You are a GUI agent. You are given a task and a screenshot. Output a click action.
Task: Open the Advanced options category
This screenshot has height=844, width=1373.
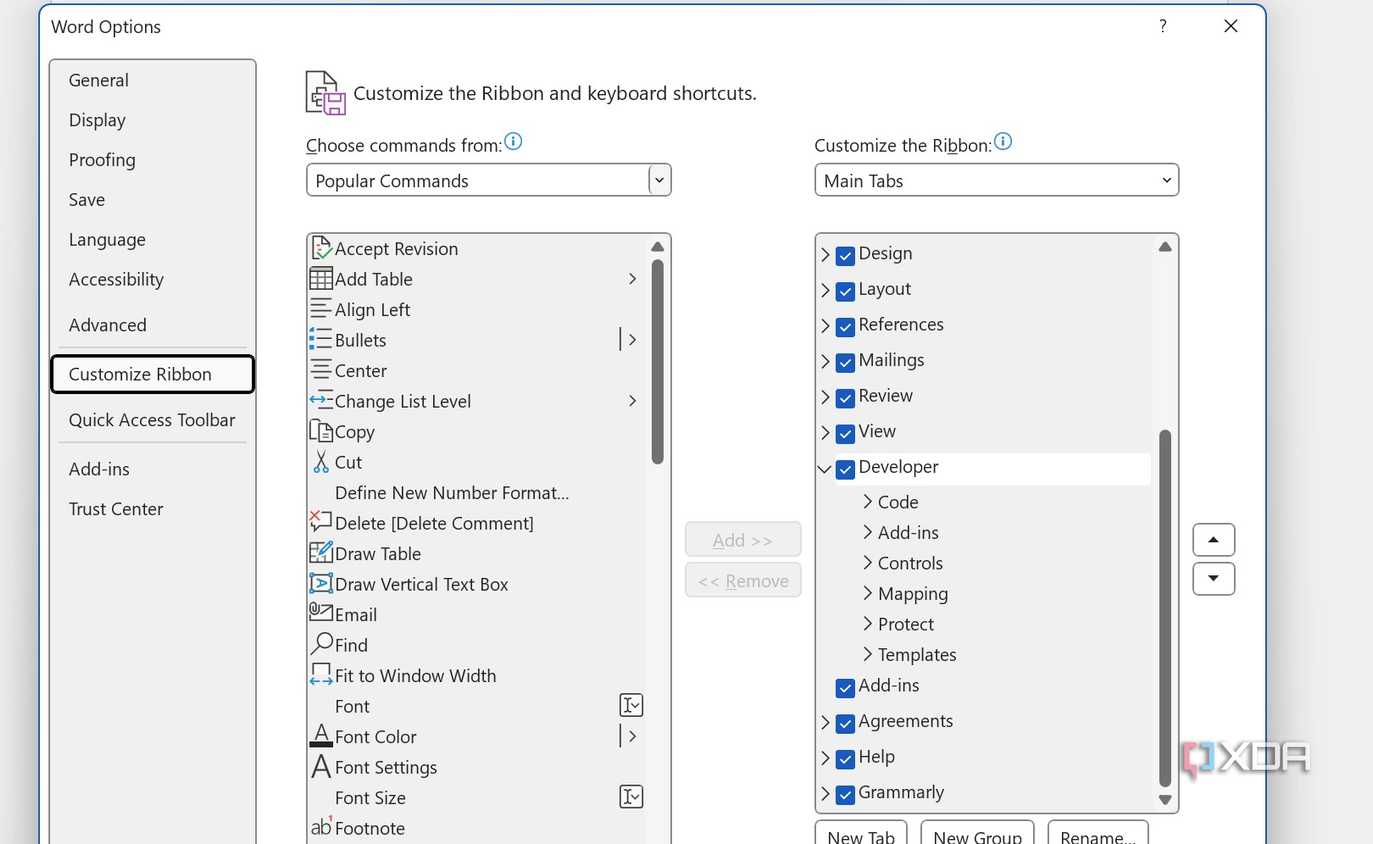tap(107, 325)
